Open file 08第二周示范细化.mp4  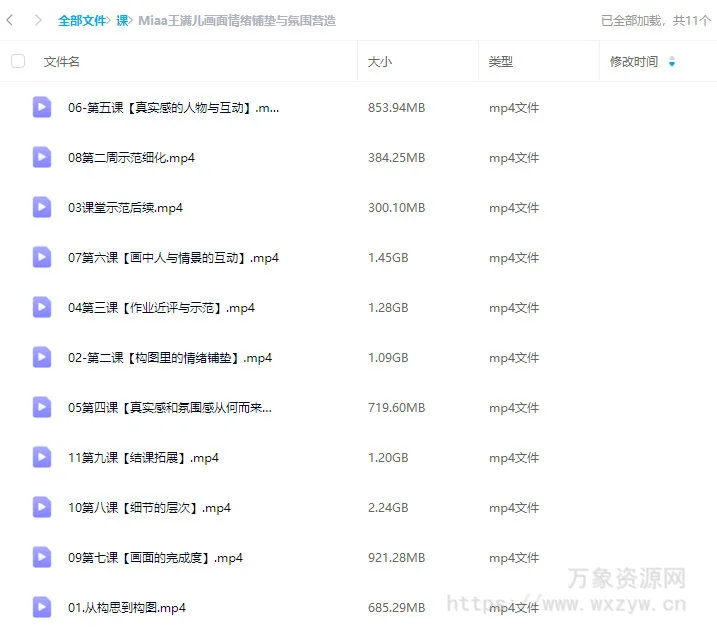coord(131,158)
